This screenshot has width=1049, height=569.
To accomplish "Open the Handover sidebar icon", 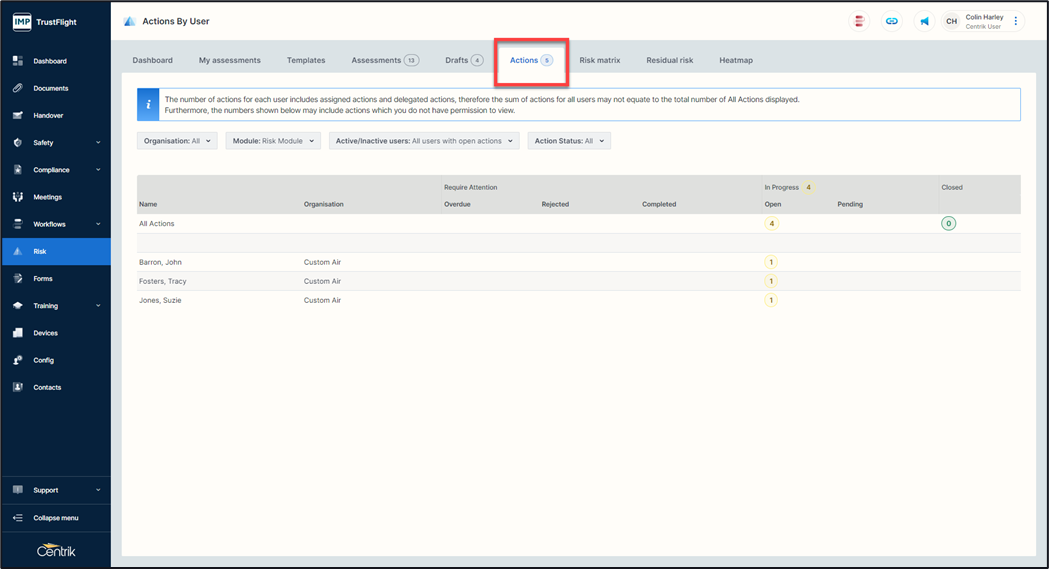I will pos(18,115).
